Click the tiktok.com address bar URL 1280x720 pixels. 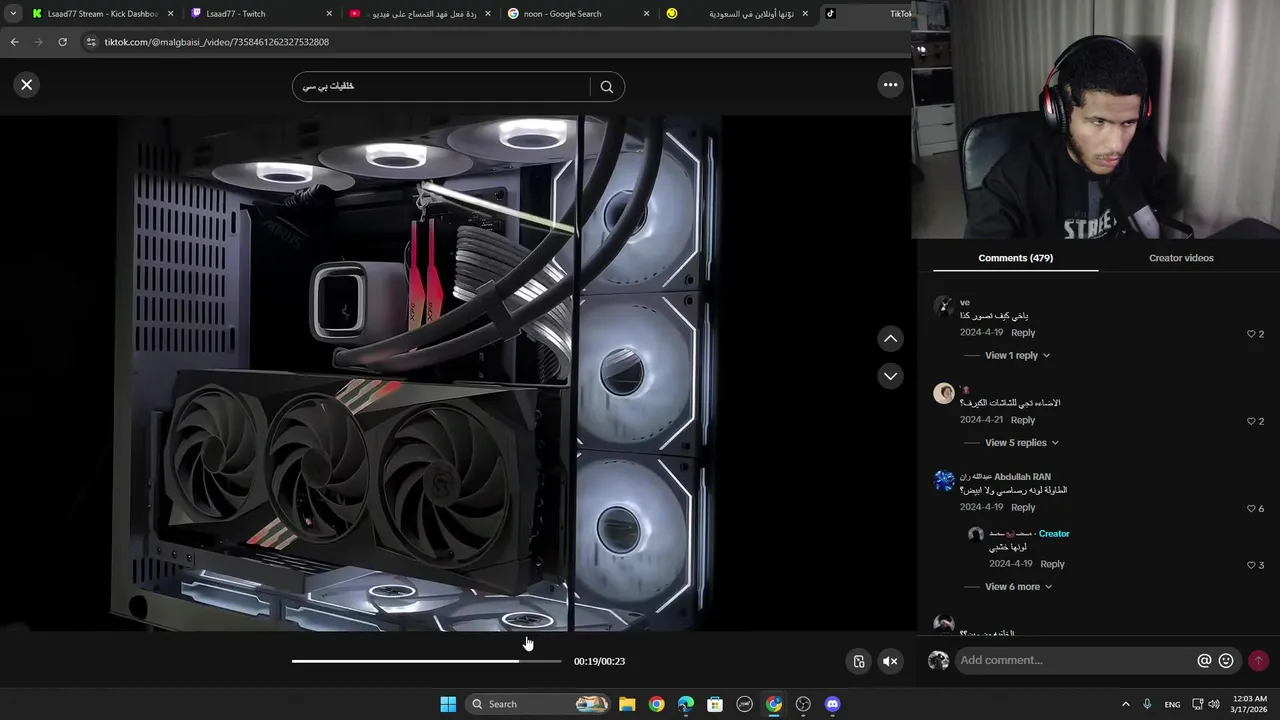(x=216, y=42)
